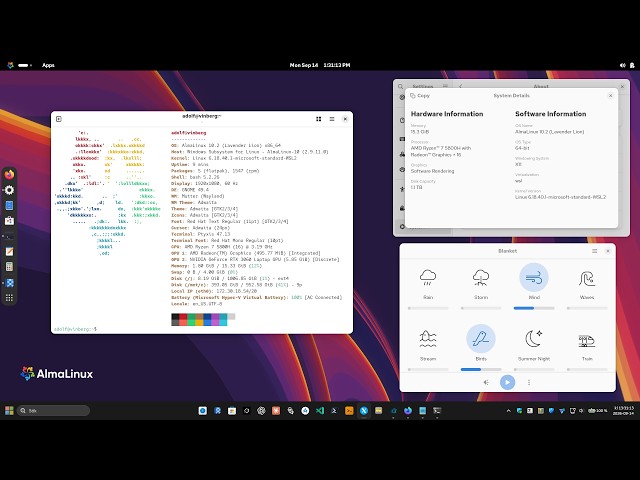Close the Blanket window
The image size is (640, 480).
[608, 251]
